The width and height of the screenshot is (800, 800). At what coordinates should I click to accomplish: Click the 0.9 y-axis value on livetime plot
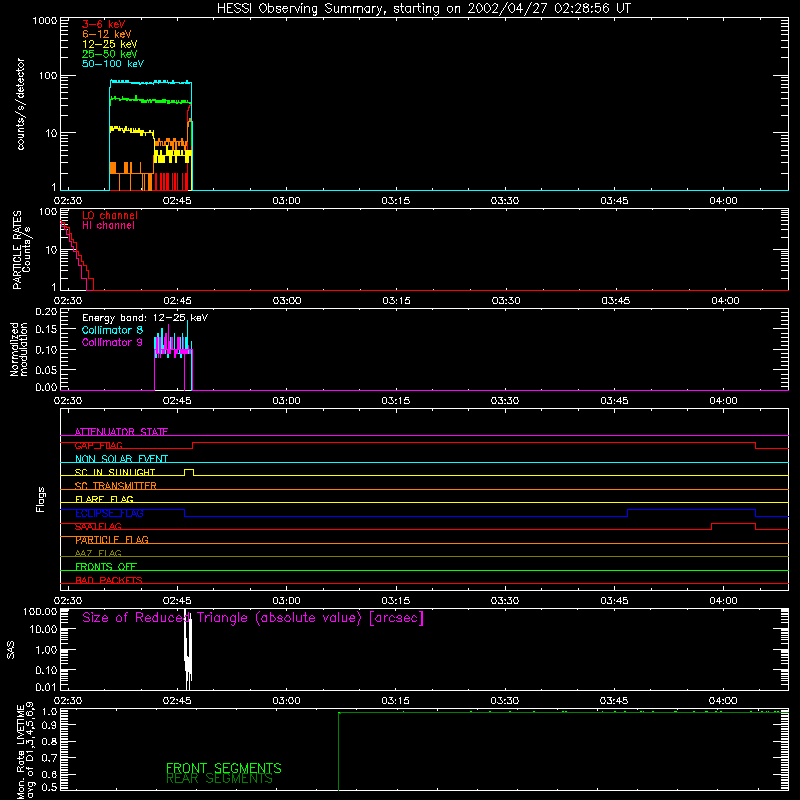(49, 727)
